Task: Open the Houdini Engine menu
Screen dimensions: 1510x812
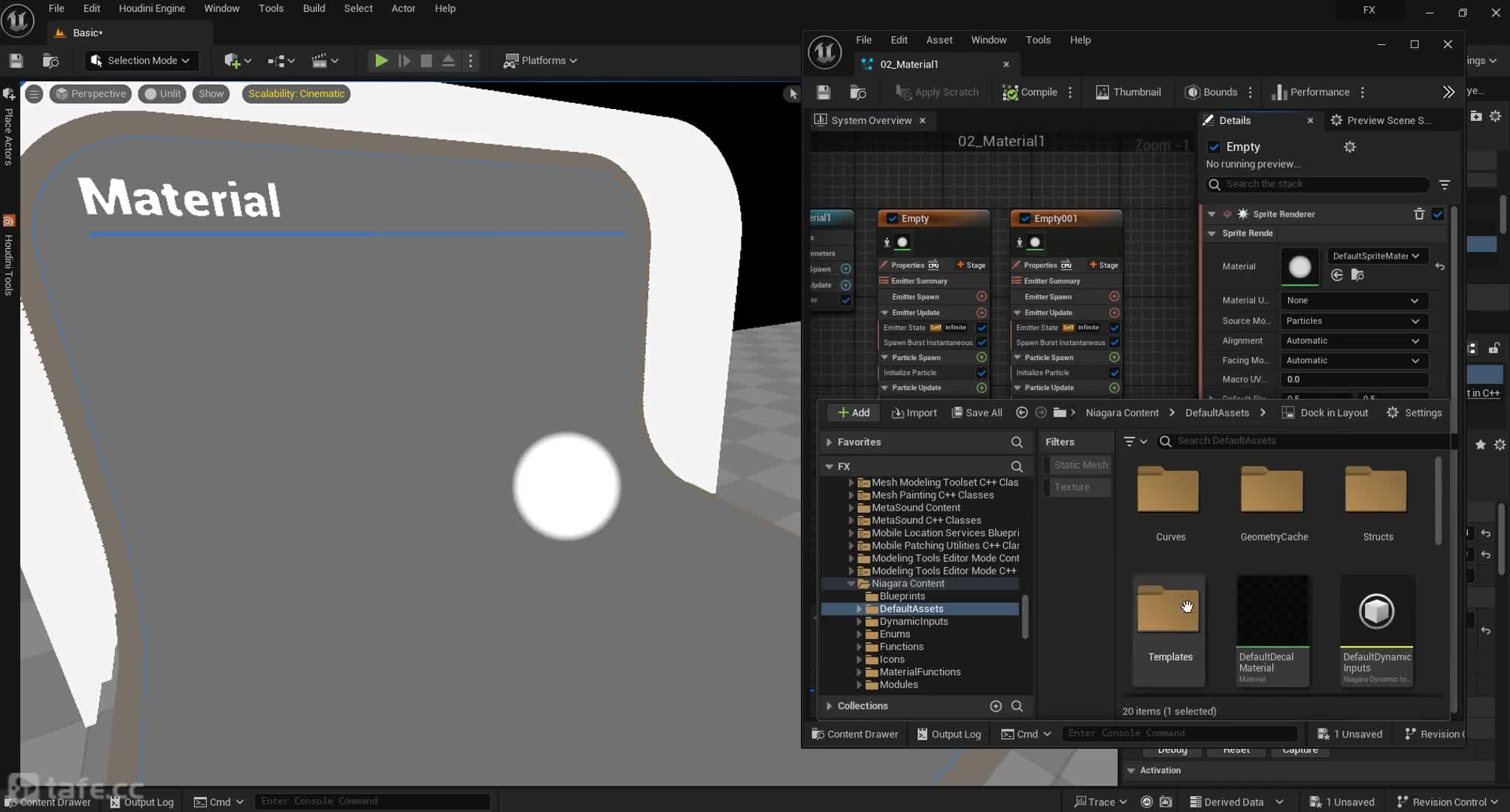Action: click(152, 8)
